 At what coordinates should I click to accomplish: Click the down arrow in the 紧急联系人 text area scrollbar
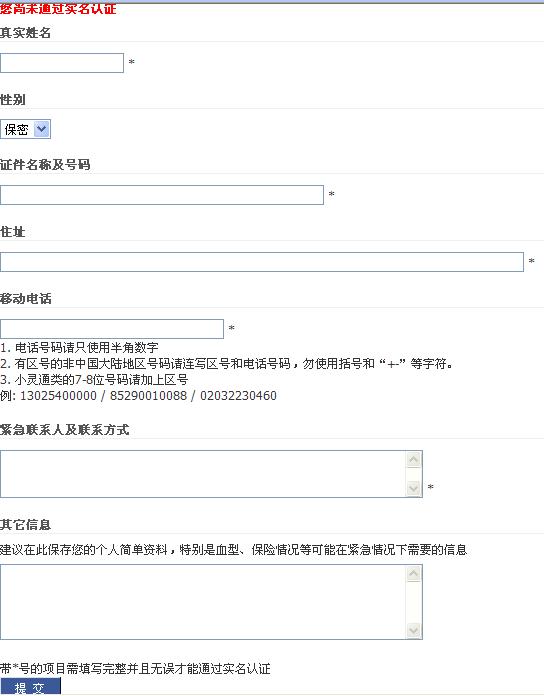pos(414,488)
